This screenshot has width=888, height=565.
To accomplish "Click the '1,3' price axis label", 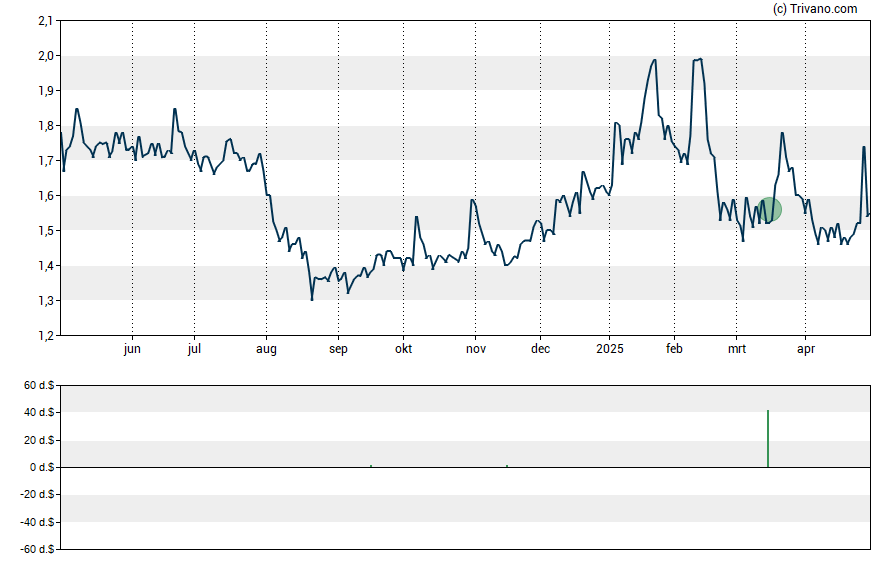I will tap(46, 301).
